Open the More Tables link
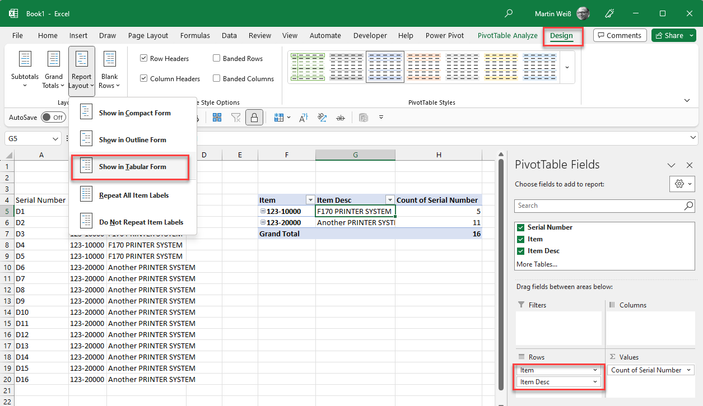This screenshot has width=703, height=406. coord(537,264)
